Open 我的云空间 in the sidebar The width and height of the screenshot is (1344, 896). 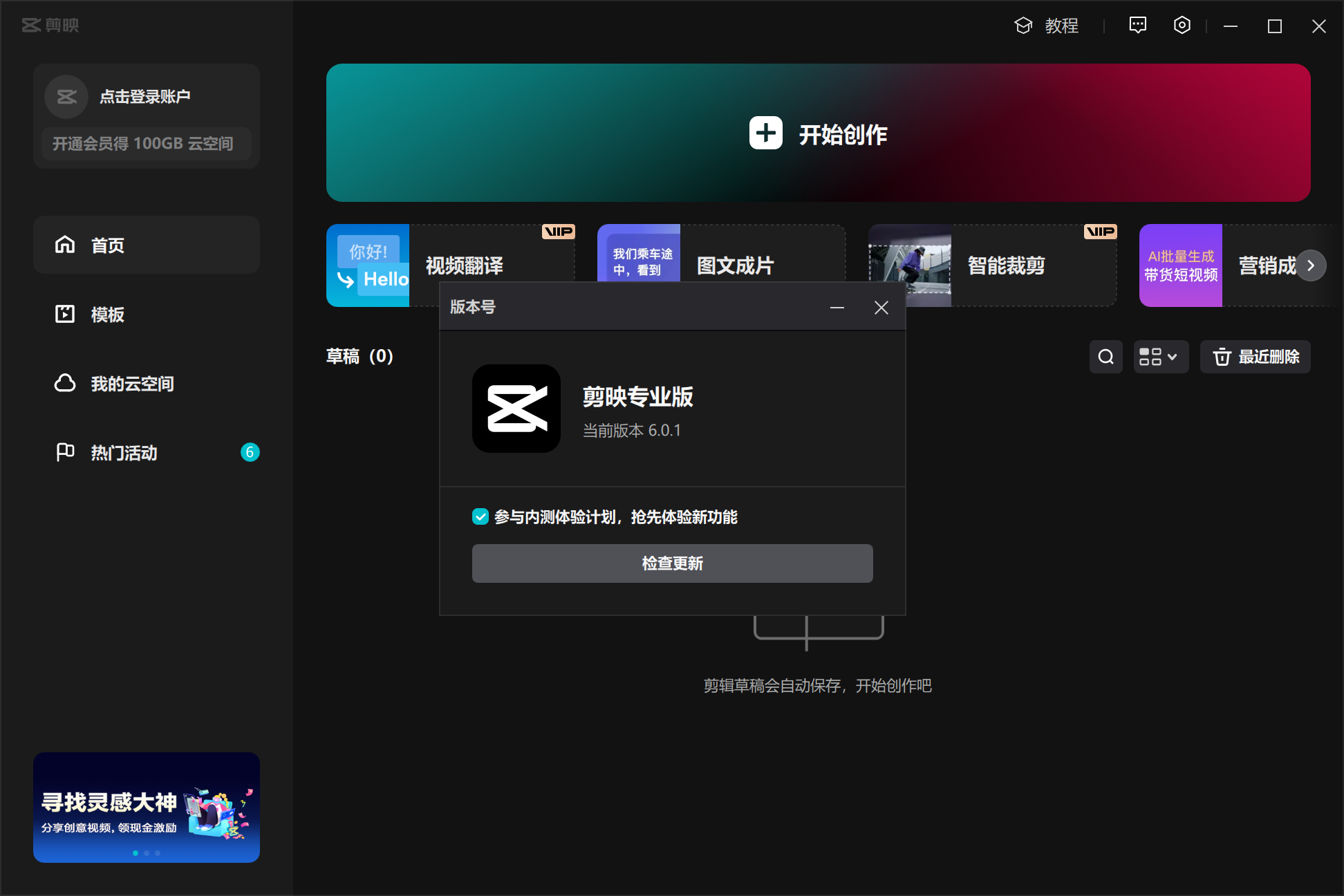coord(147,383)
